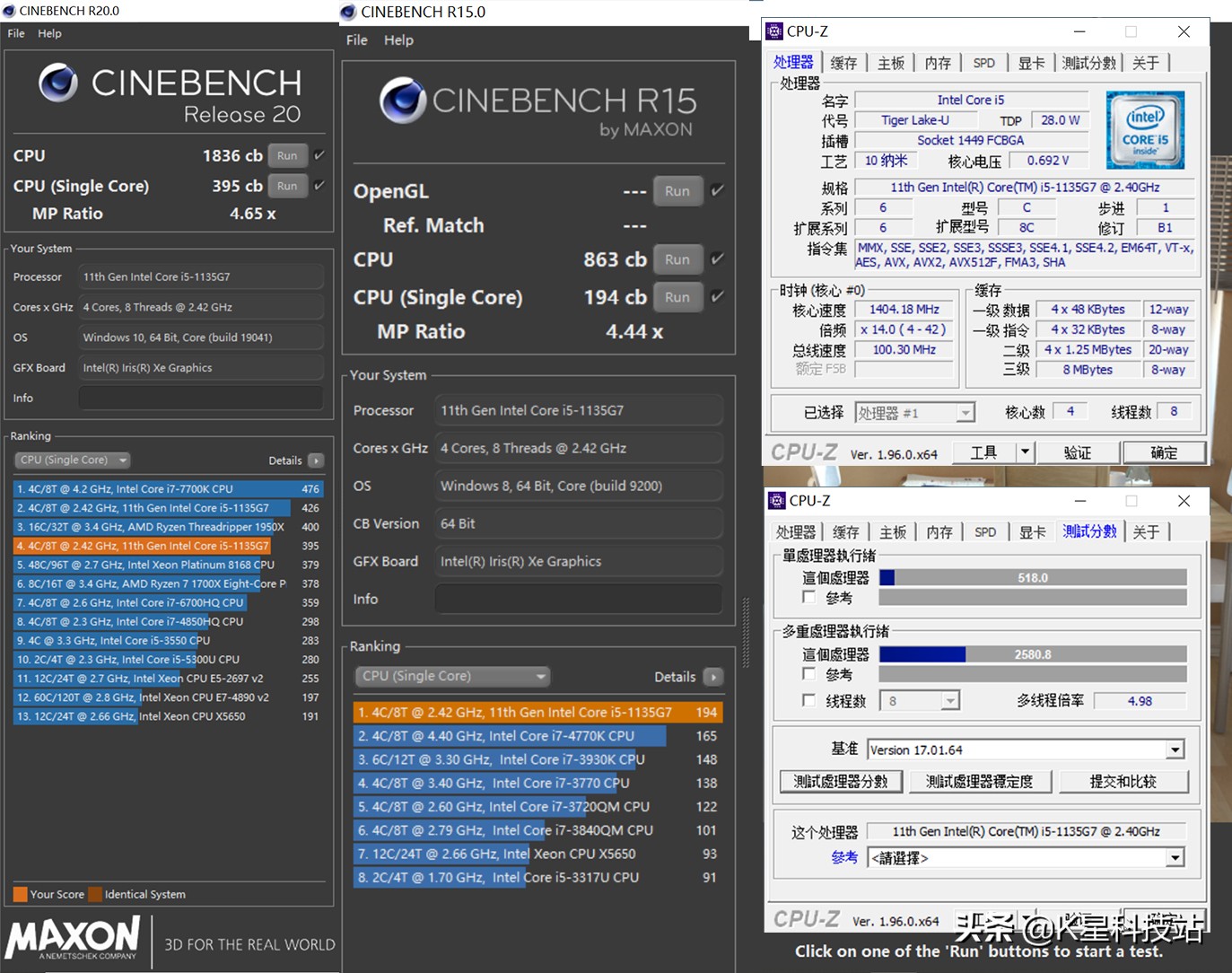Run the CPU (Single Core) test in Cinebench R20

287,186
